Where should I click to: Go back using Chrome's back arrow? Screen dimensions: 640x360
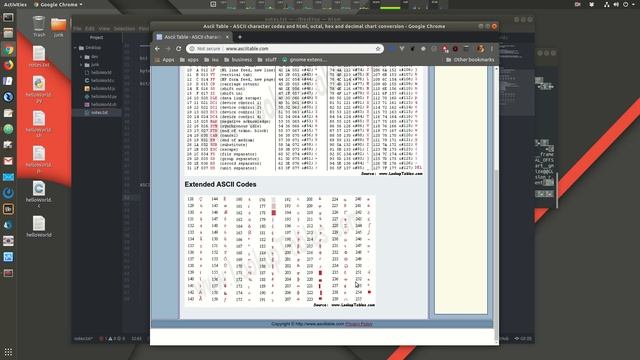(158, 49)
